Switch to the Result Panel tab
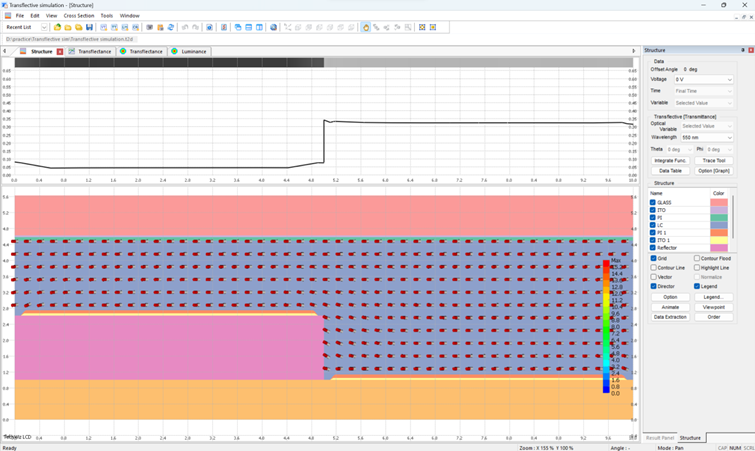755x451 pixels. [660, 438]
